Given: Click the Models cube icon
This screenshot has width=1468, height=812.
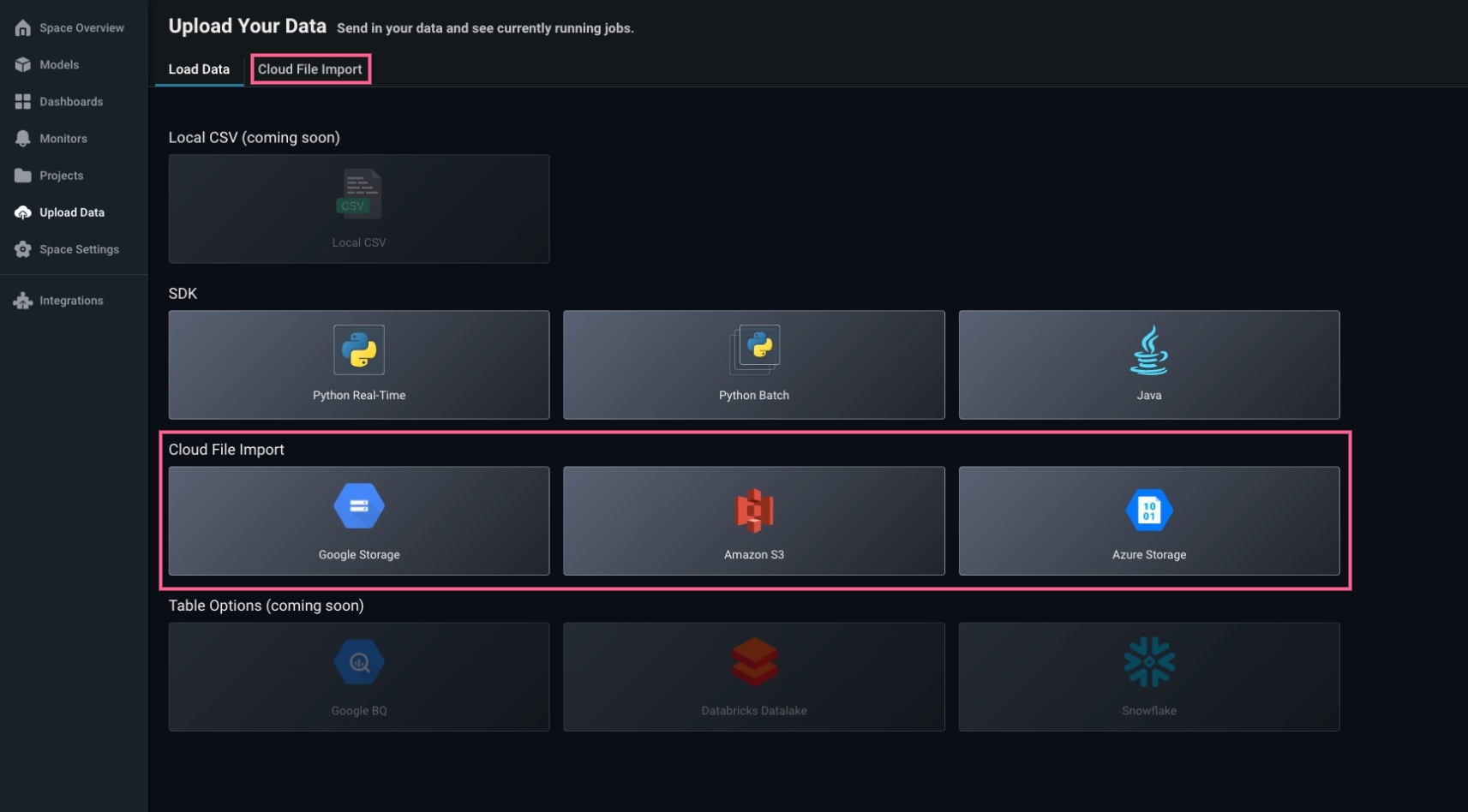Looking at the screenshot, I should click(x=23, y=65).
